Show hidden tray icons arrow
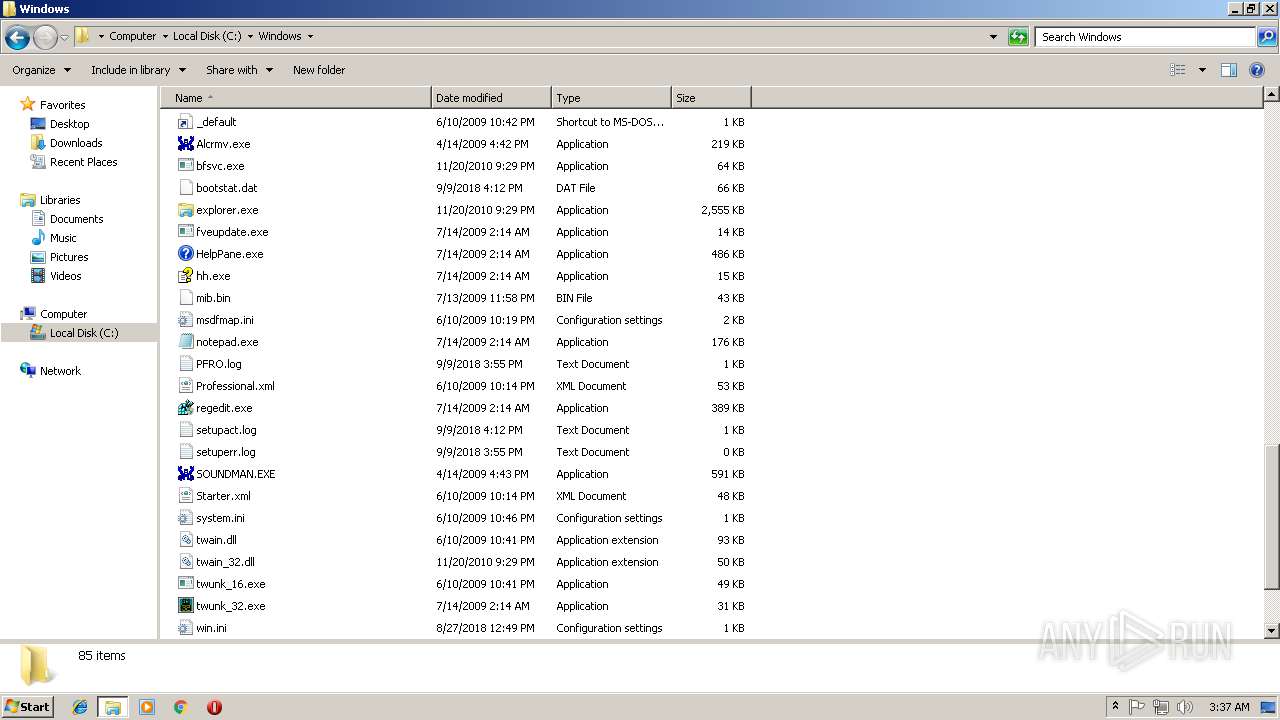Viewport: 1280px width, 720px height. click(1115, 707)
